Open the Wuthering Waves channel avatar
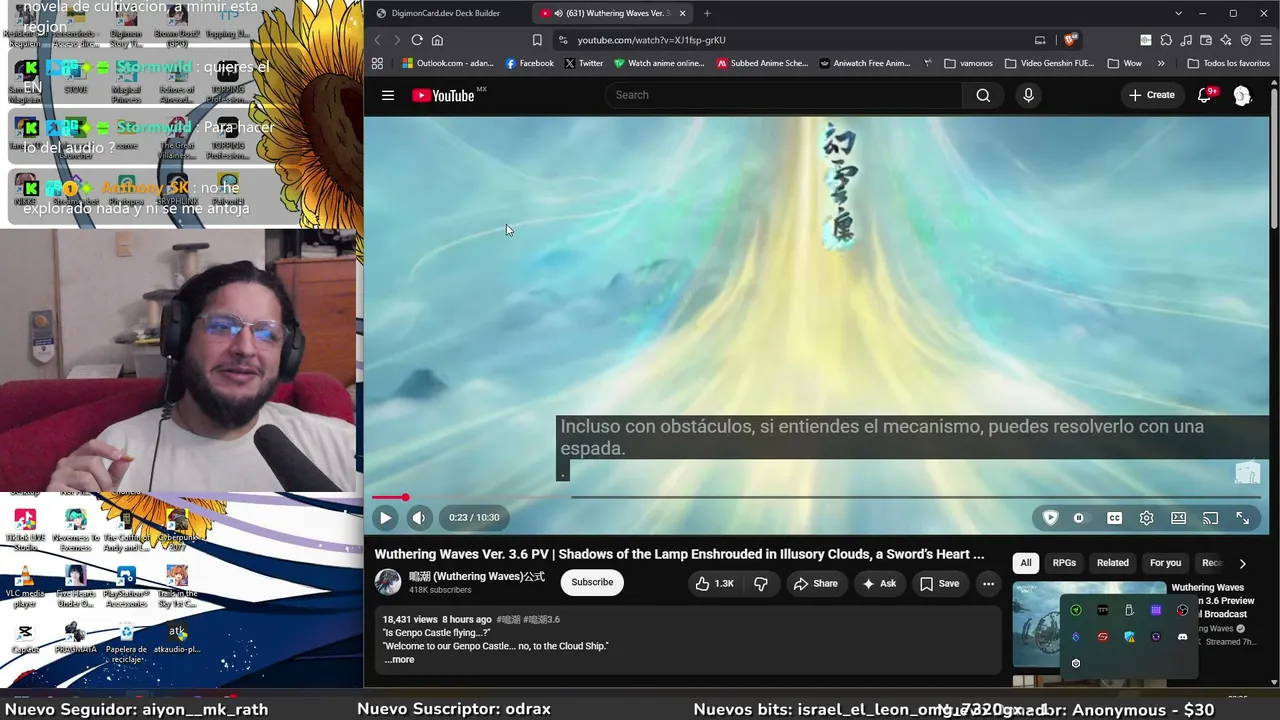This screenshot has height=720, width=1280. click(388, 583)
